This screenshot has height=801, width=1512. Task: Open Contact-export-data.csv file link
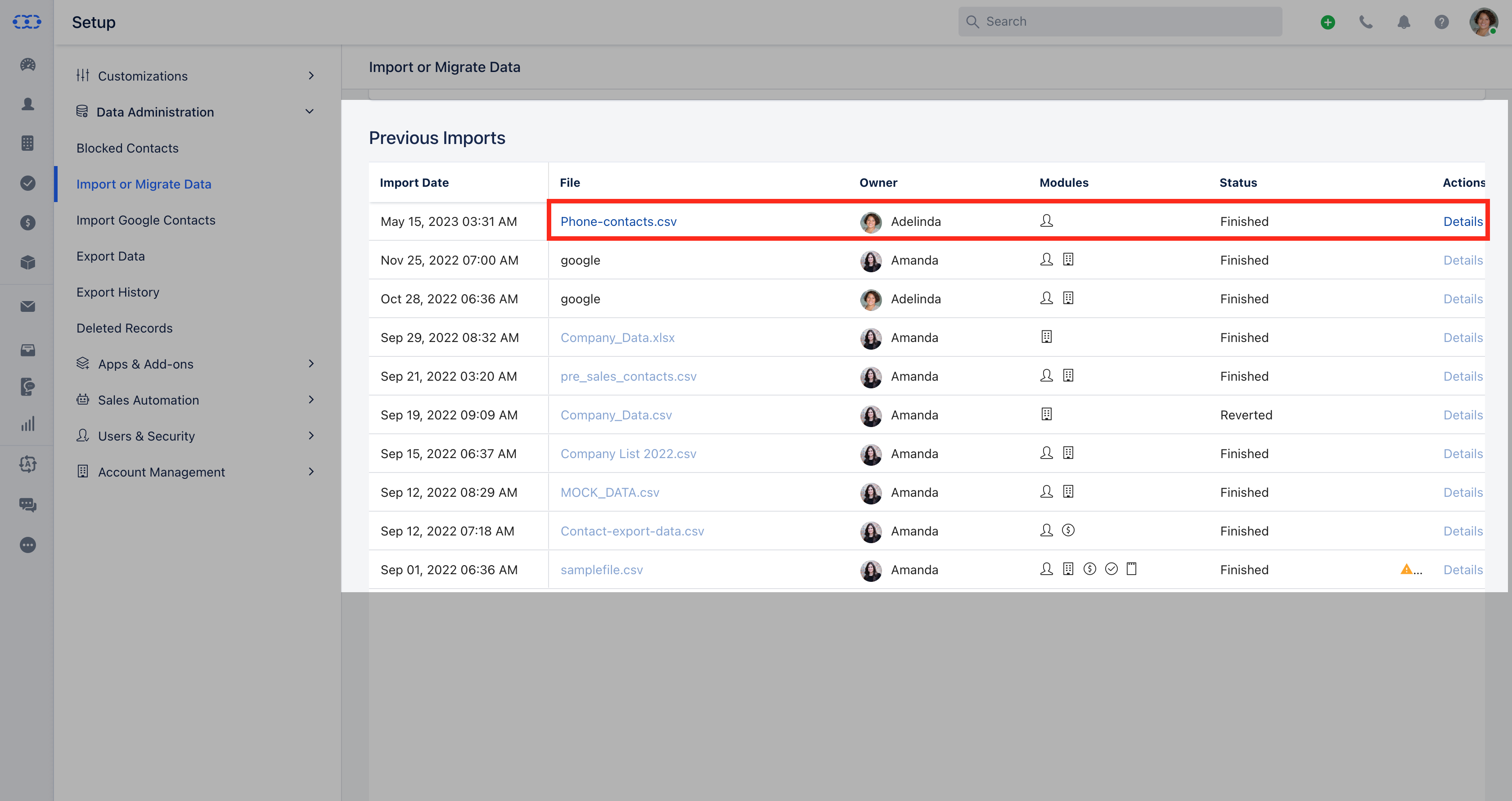tap(632, 531)
